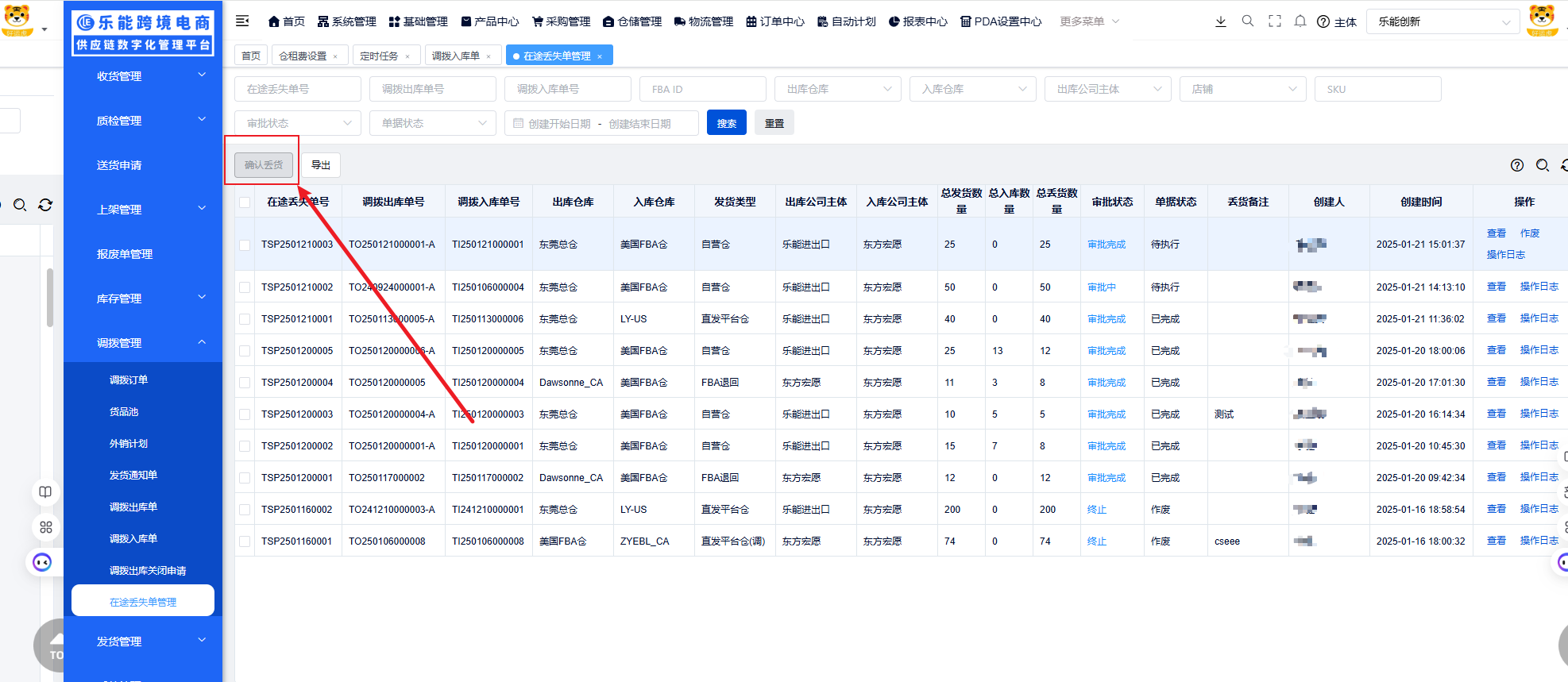Viewport: 1568px width, 682px height.
Task: Select all rows with header checkbox
Action: pyautogui.click(x=245, y=202)
